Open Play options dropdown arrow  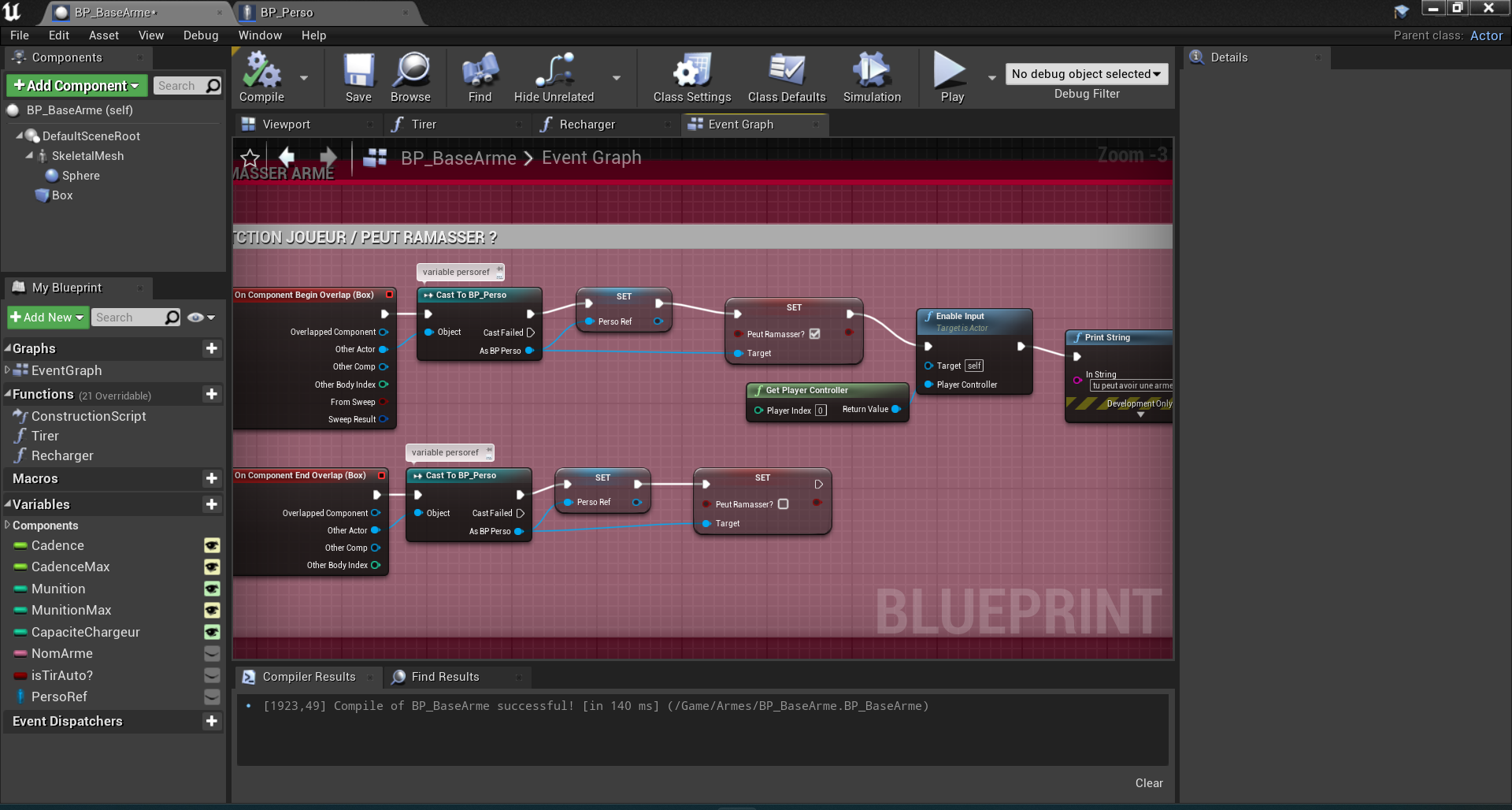(x=991, y=77)
